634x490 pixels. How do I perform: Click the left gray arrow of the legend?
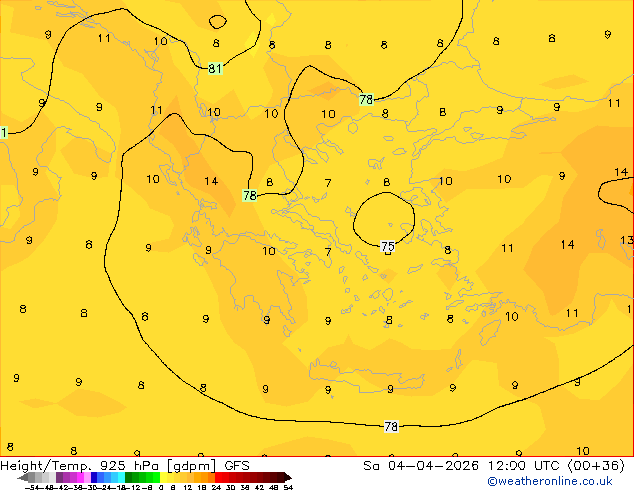point(23,477)
